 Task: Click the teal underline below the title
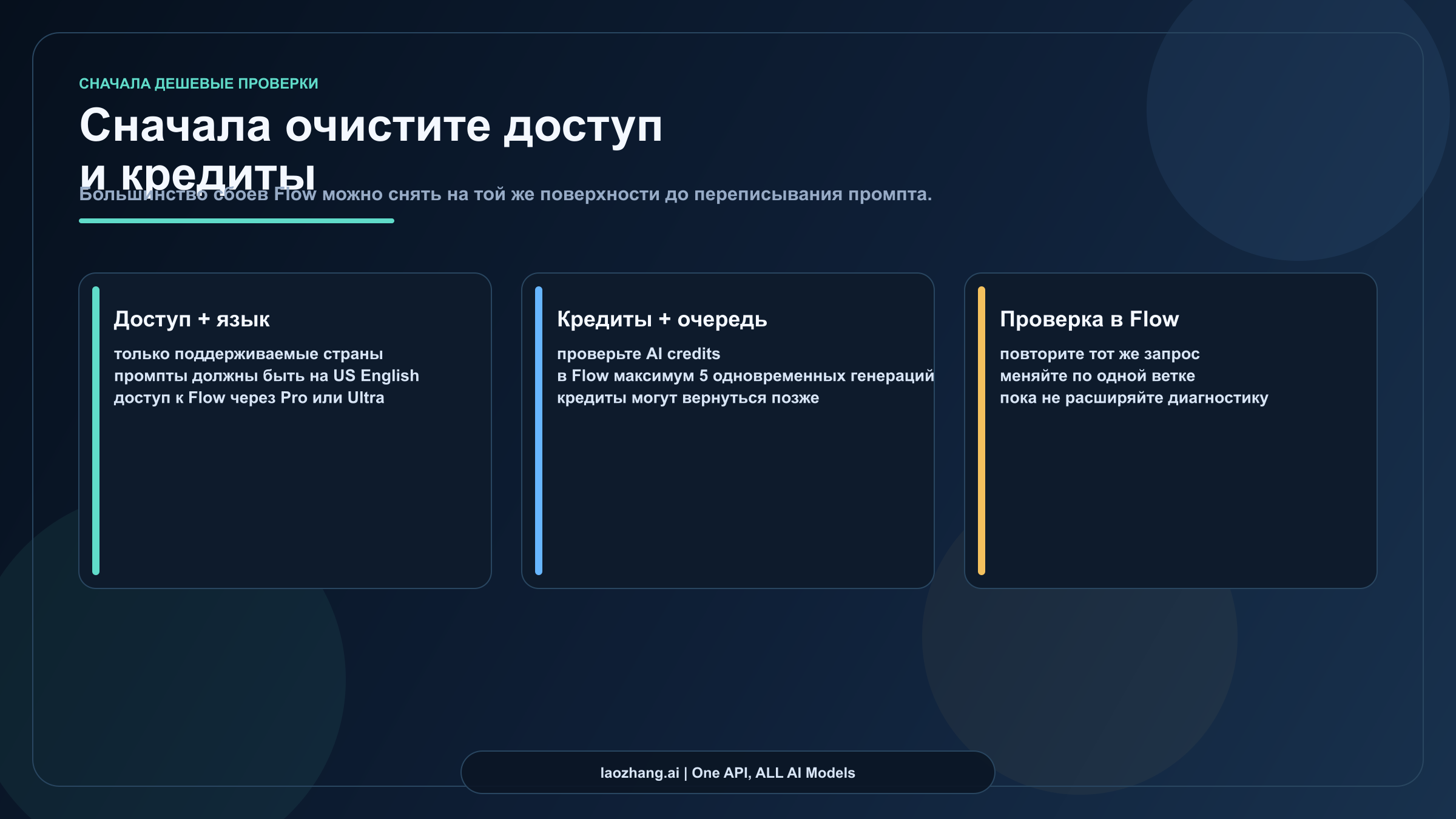coord(237,221)
